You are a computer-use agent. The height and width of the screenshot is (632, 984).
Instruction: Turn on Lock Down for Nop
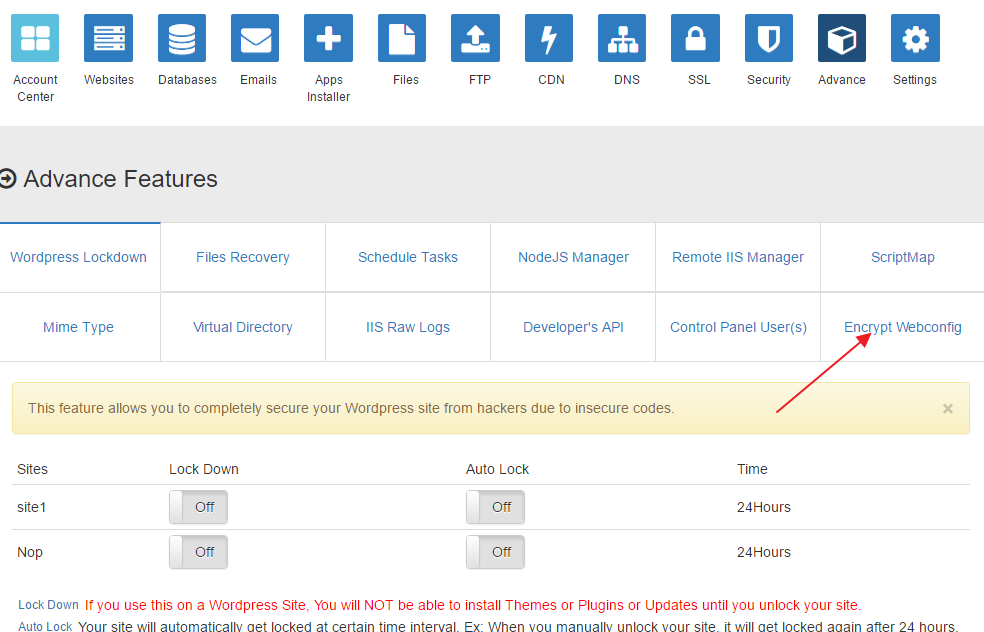point(198,552)
